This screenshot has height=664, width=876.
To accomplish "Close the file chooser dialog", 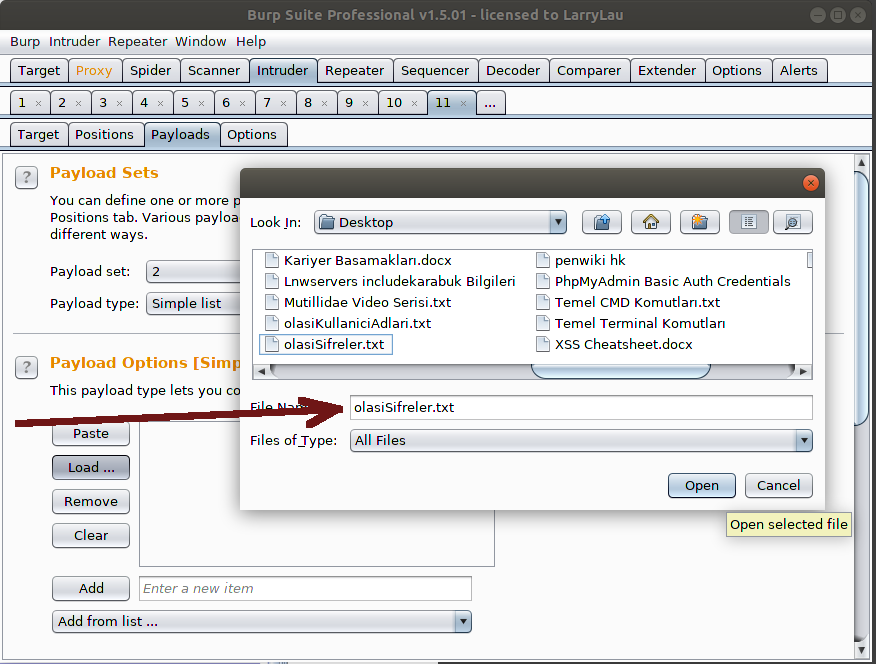I will click(811, 183).
